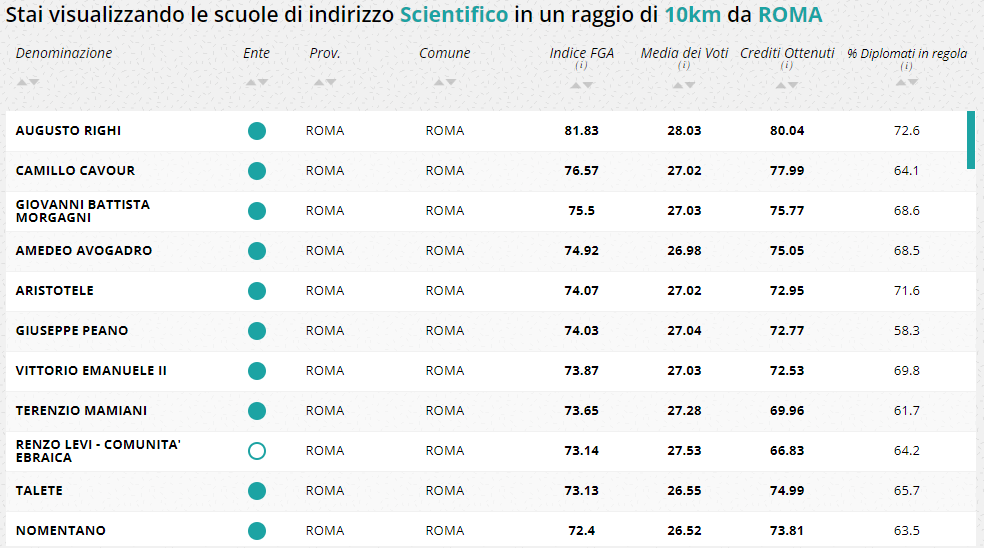Screen dimensions: 984x548
Task: Click the Ente circle for Talete
Action: (257, 491)
